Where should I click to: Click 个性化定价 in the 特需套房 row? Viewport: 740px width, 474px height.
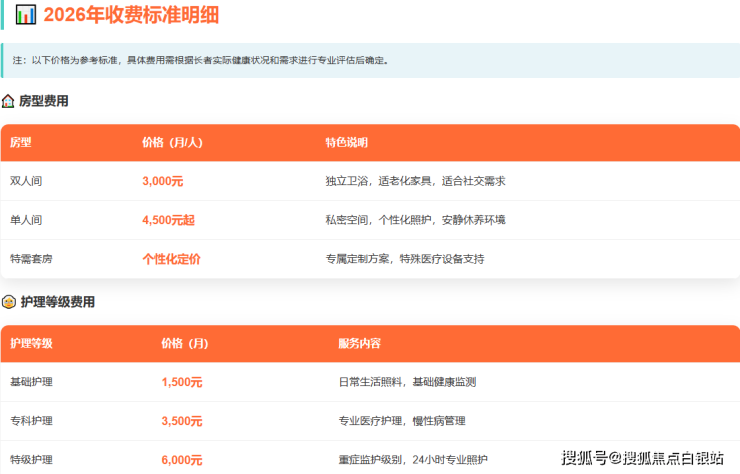tap(172, 259)
